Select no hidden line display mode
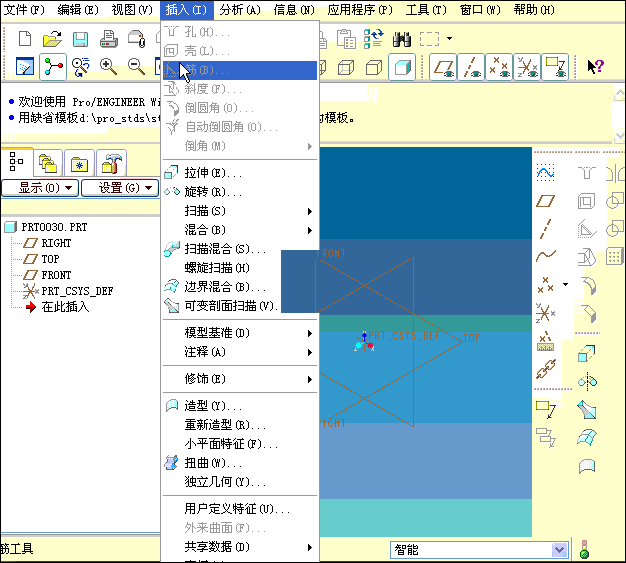626x563 pixels. pyautogui.click(x=374, y=67)
